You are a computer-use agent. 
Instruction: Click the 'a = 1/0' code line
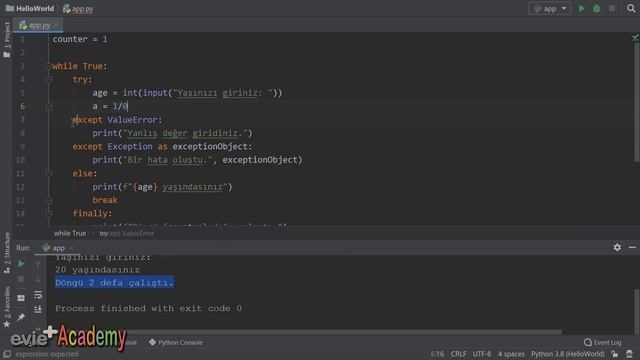pyautogui.click(x=110, y=107)
